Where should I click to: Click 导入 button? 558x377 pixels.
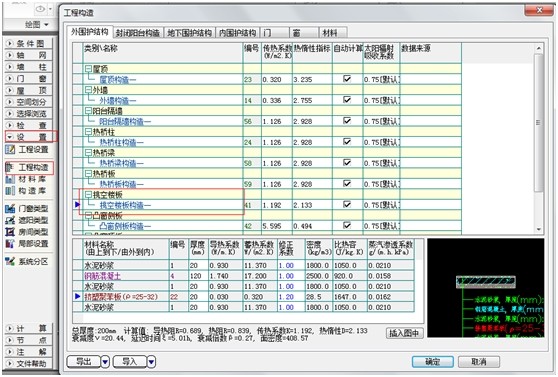130,362
